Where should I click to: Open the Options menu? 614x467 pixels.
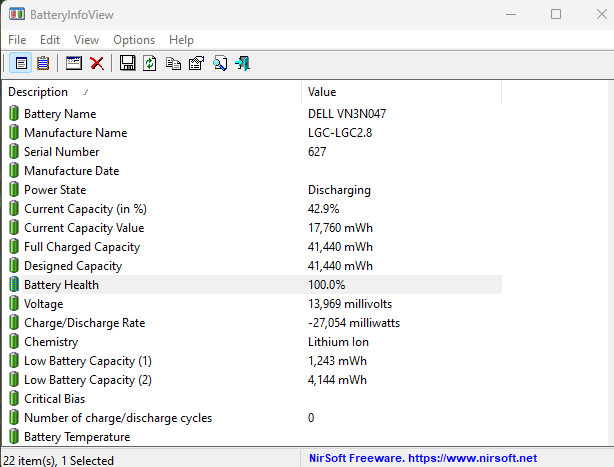134,40
